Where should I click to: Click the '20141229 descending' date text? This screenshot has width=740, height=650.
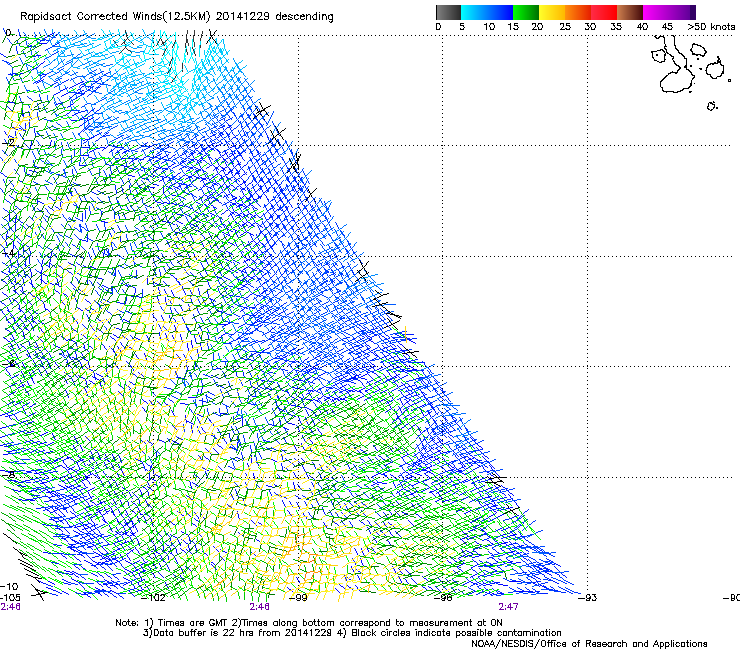[x=275, y=17]
